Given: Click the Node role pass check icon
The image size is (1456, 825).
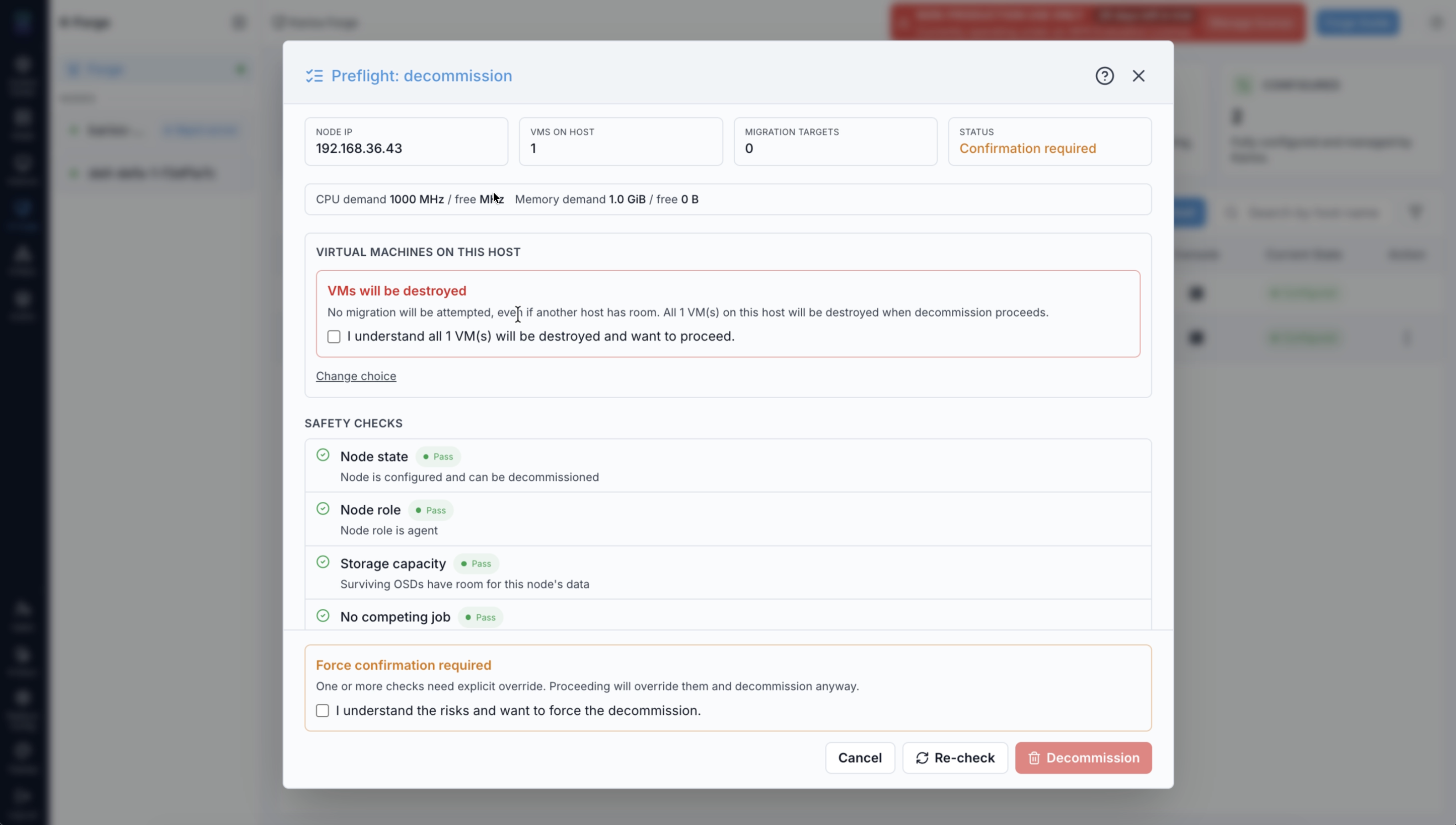Looking at the screenshot, I should [x=323, y=508].
